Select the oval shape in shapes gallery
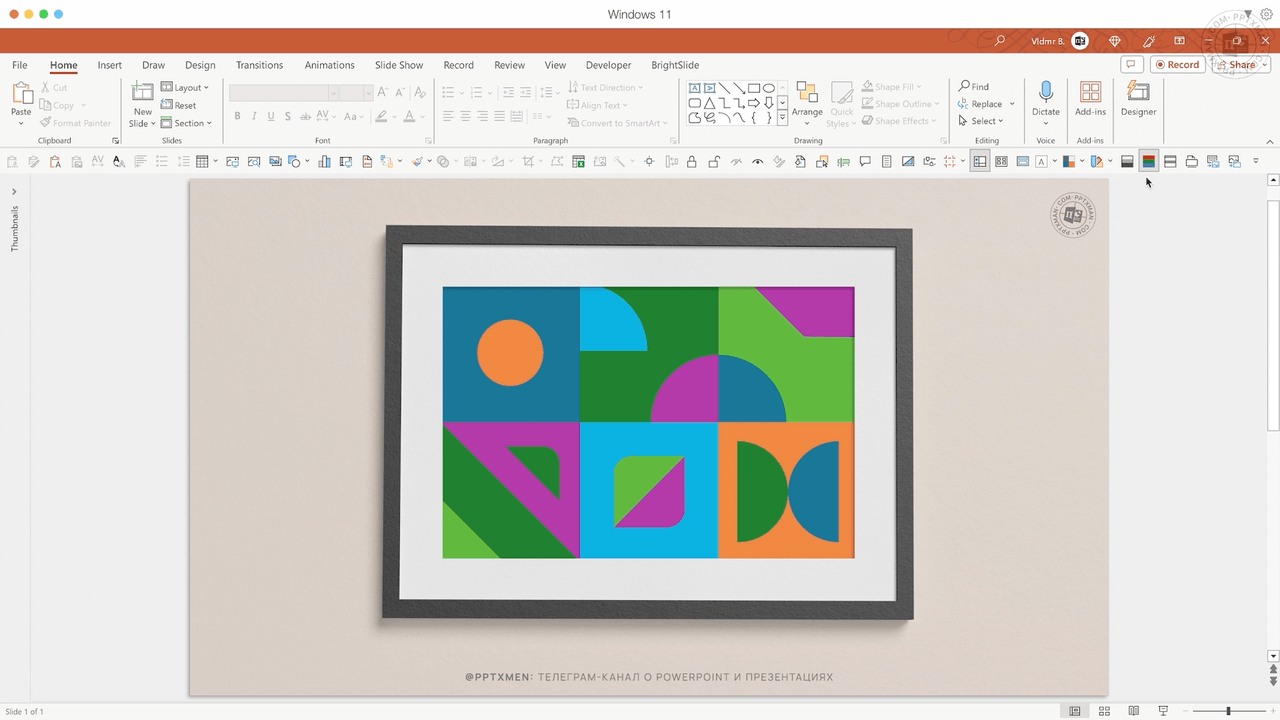Viewport: 1280px width, 720px height. tap(768, 88)
